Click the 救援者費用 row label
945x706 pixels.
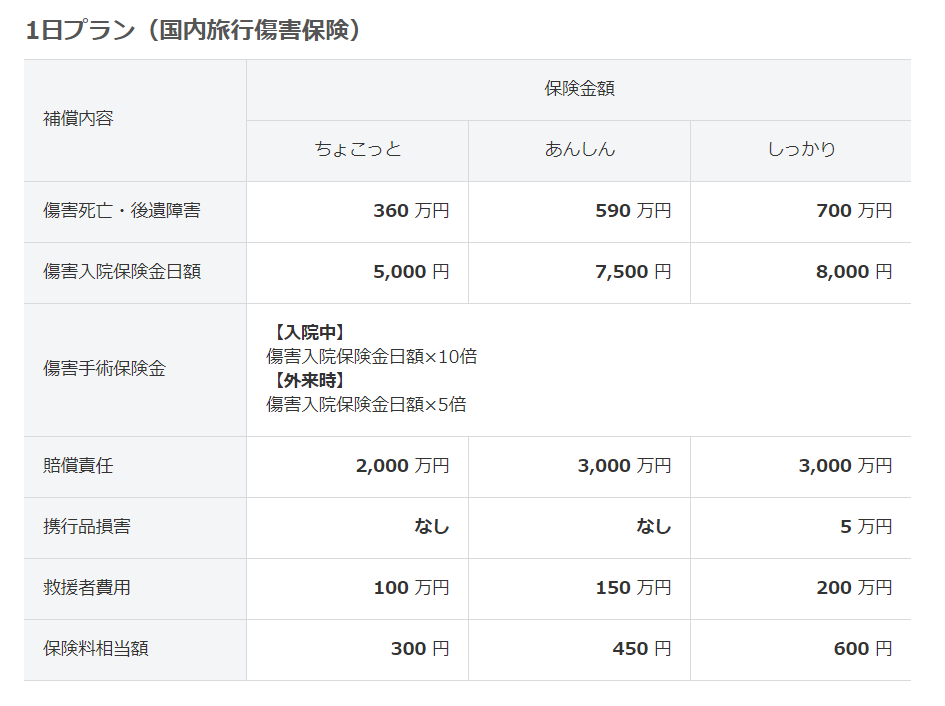[87, 587]
